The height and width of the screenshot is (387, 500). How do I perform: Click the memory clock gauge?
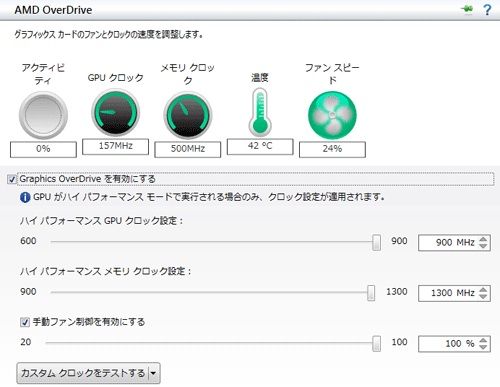pos(188,115)
